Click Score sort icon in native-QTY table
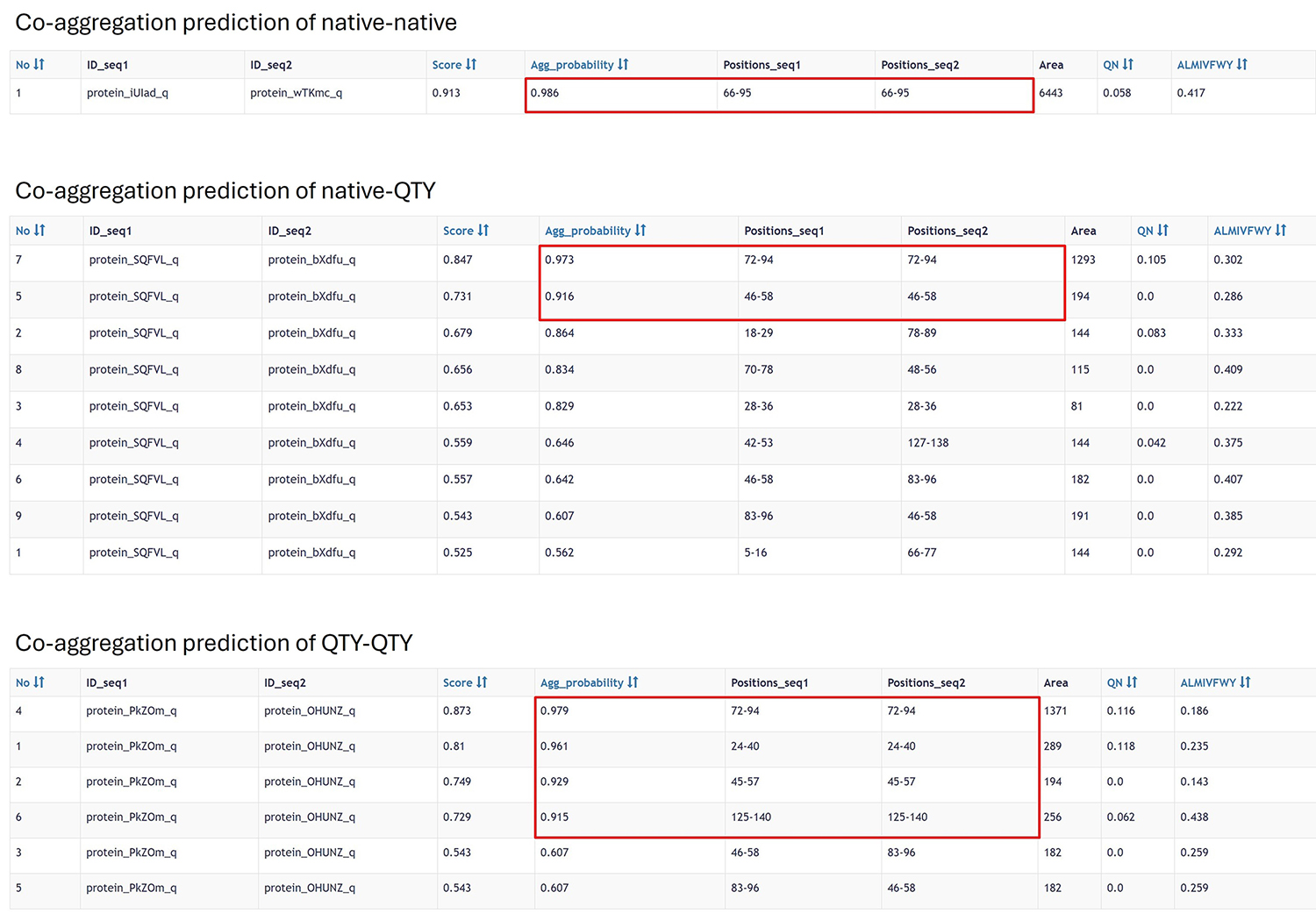 [483, 231]
